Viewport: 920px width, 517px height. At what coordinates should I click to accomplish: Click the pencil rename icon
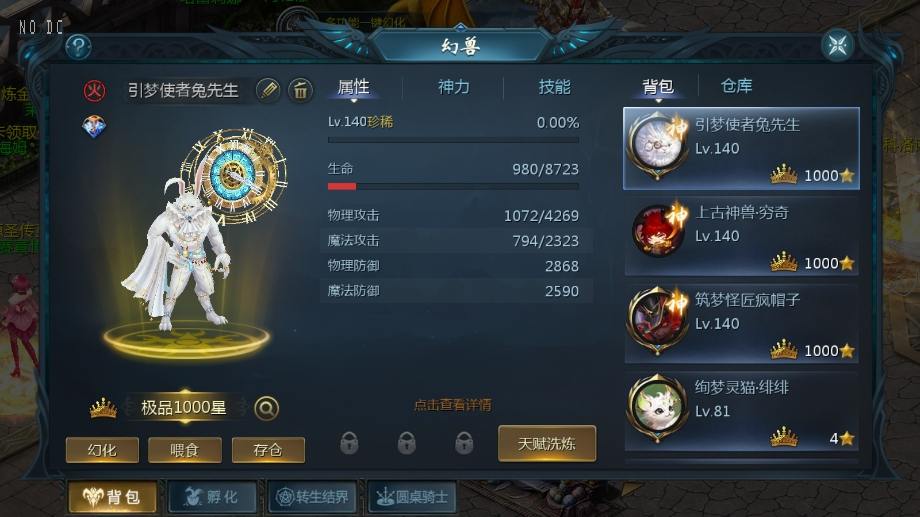(268, 90)
